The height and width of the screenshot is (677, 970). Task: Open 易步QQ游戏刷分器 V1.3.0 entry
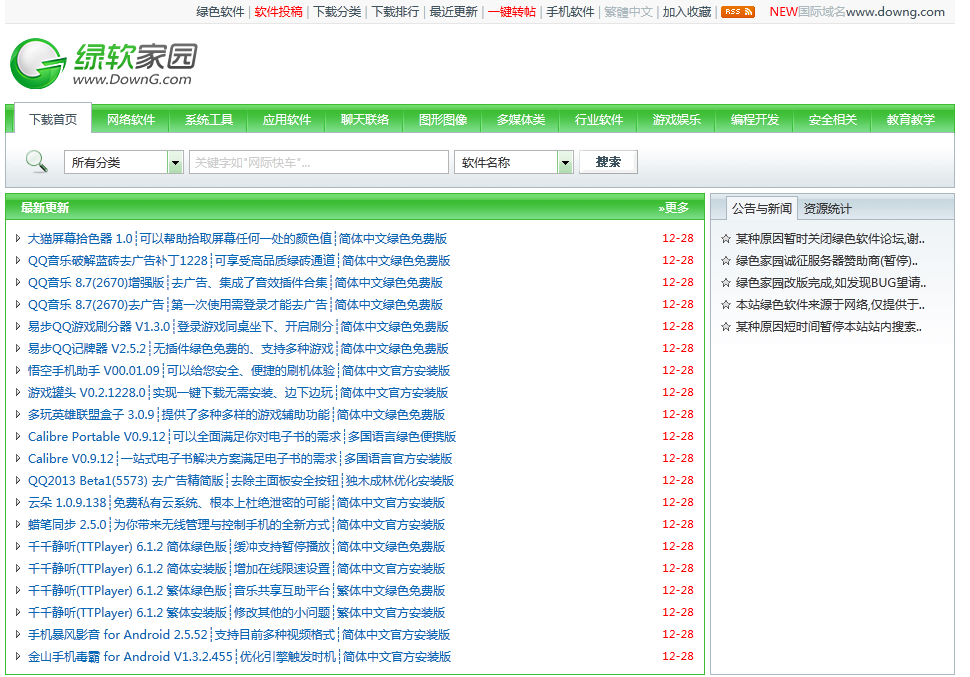pyautogui.click(x=238, y=326)
